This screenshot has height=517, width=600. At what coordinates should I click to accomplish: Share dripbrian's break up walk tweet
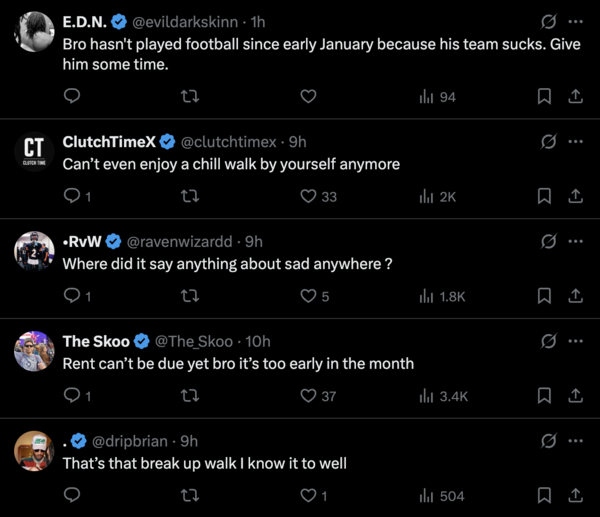click(575, 495)
